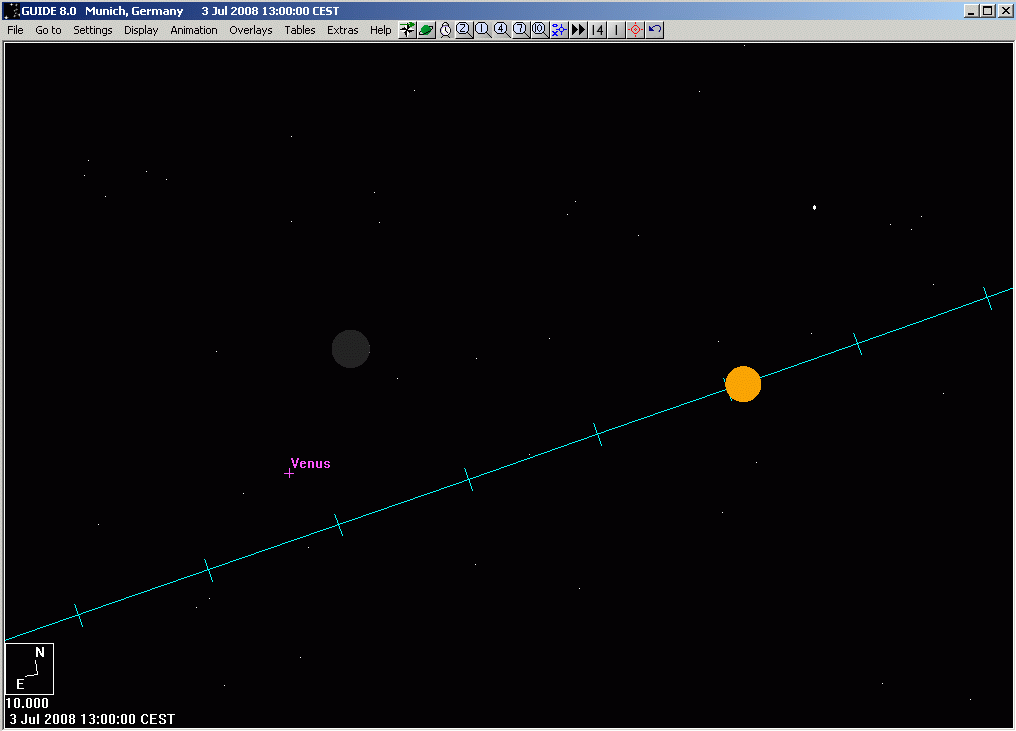Open the Tables menu

point(300,30)
